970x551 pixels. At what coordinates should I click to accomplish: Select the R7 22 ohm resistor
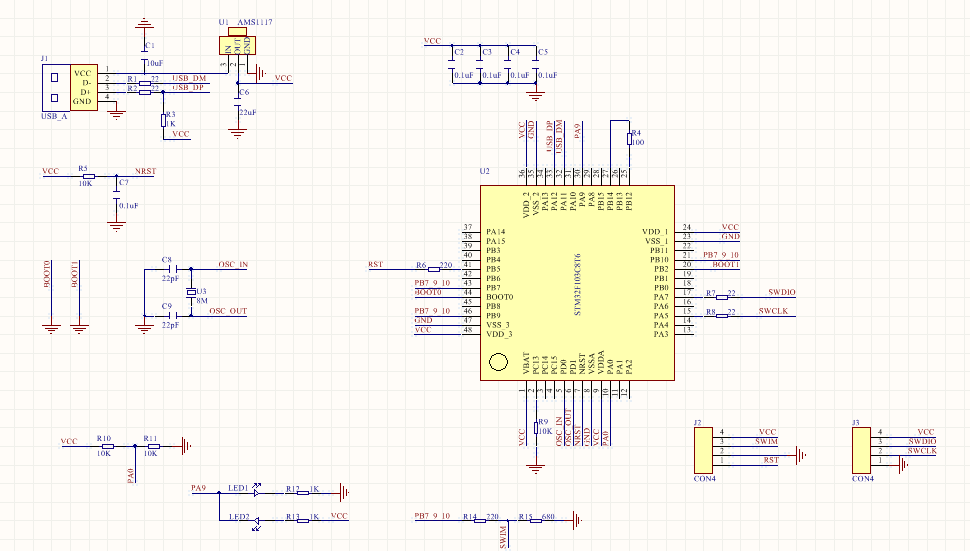coord(721,297)
